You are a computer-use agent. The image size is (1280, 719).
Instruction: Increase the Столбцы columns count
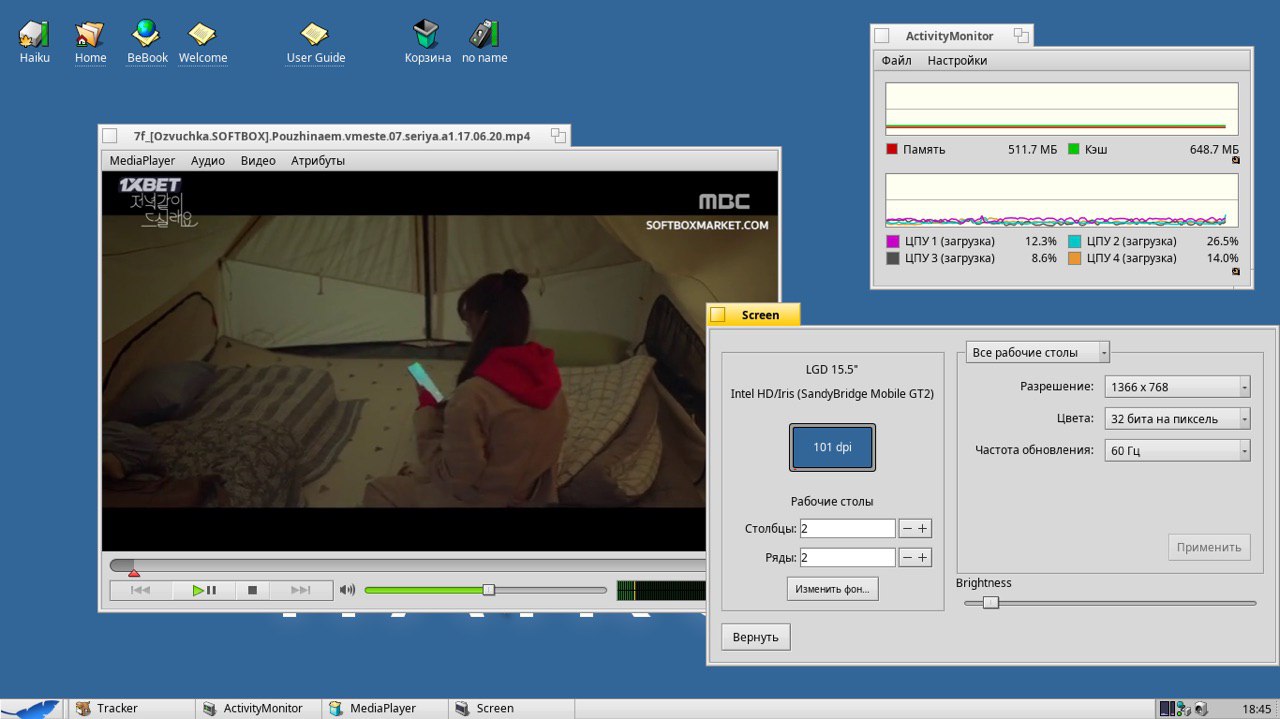(x=923, y=528)
